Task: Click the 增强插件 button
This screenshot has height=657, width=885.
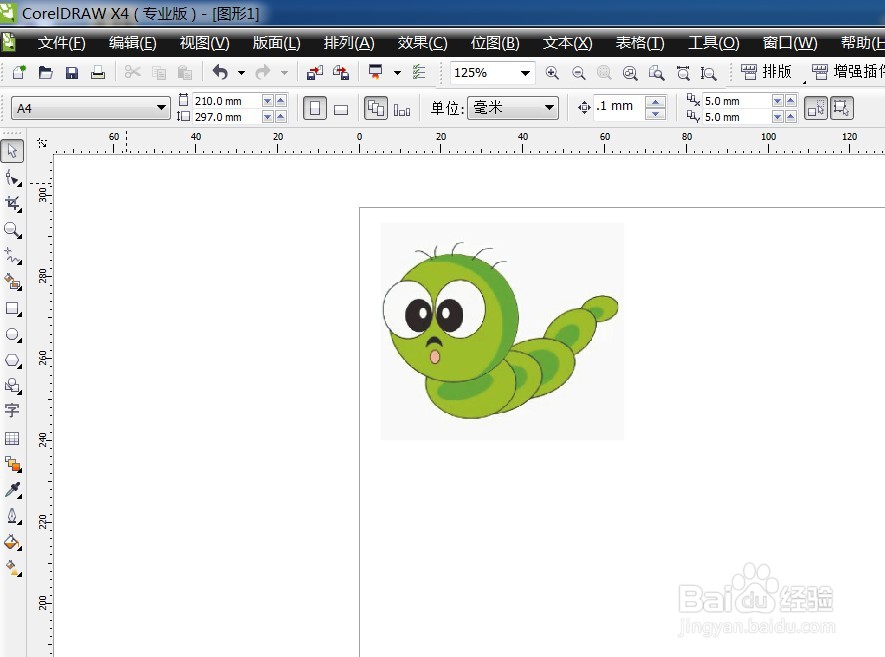Action: (848, 72)
